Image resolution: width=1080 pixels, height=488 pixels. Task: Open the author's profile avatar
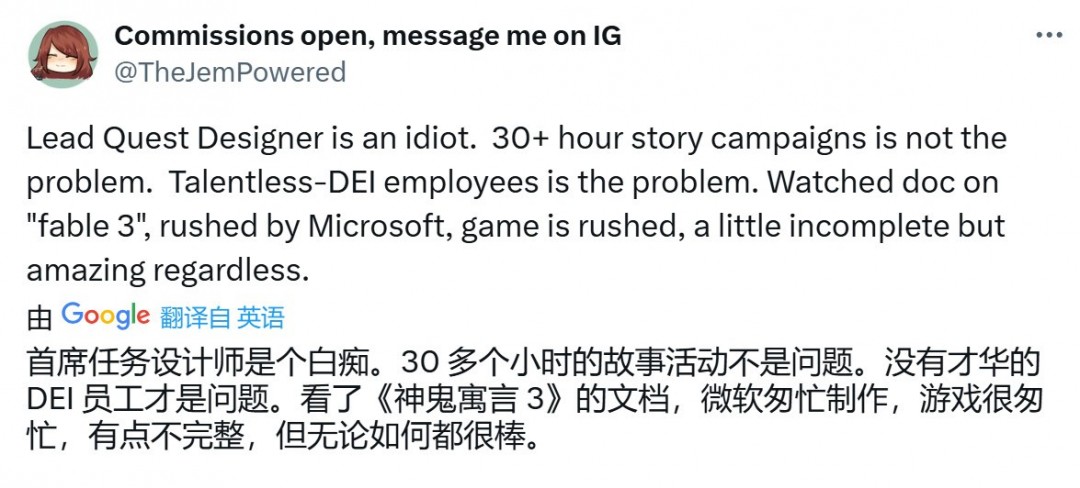[64, 54]
